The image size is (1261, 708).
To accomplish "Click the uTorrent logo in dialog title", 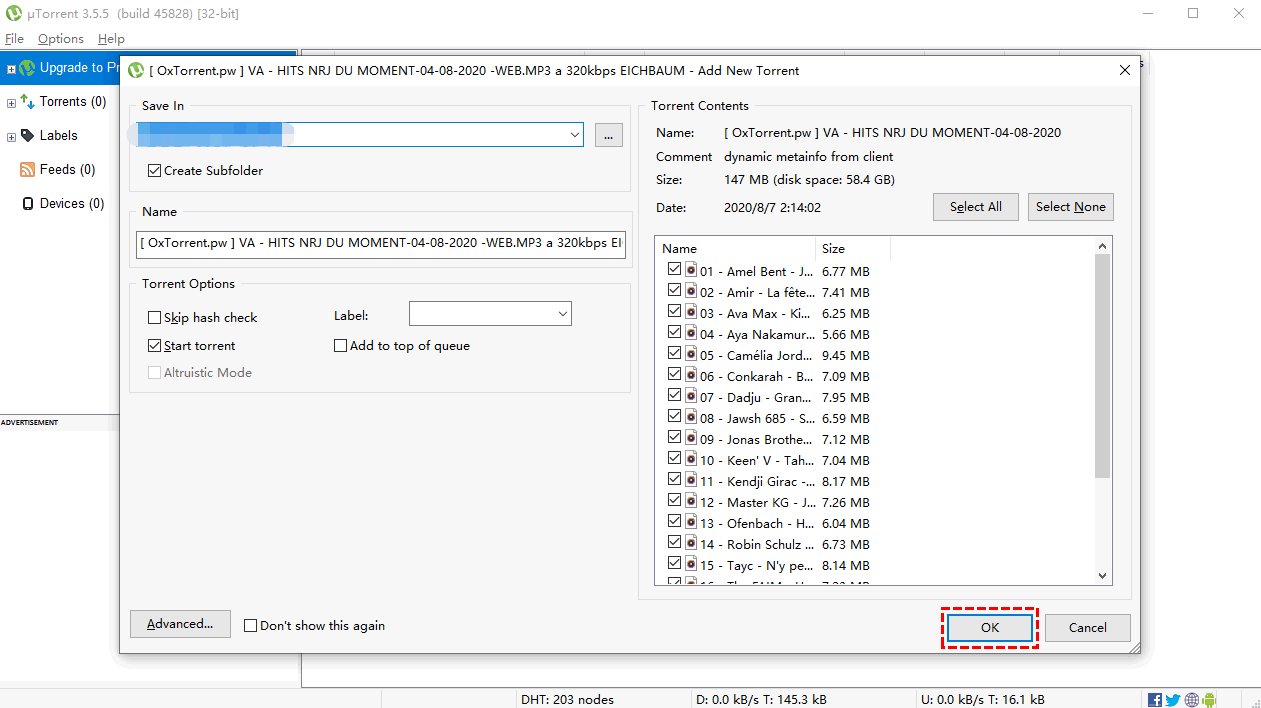I will coord(136,70).
